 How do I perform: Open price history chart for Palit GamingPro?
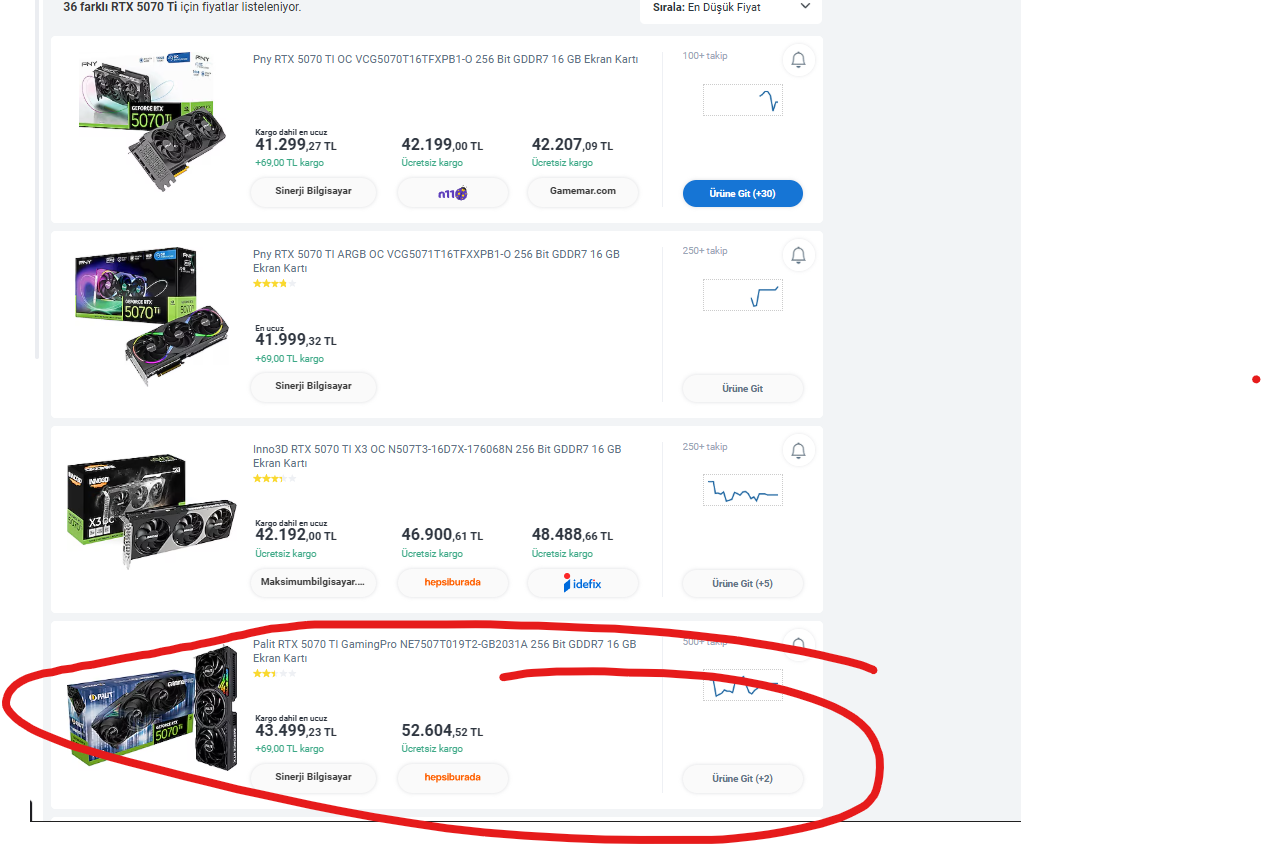click(x=743, y=685)
